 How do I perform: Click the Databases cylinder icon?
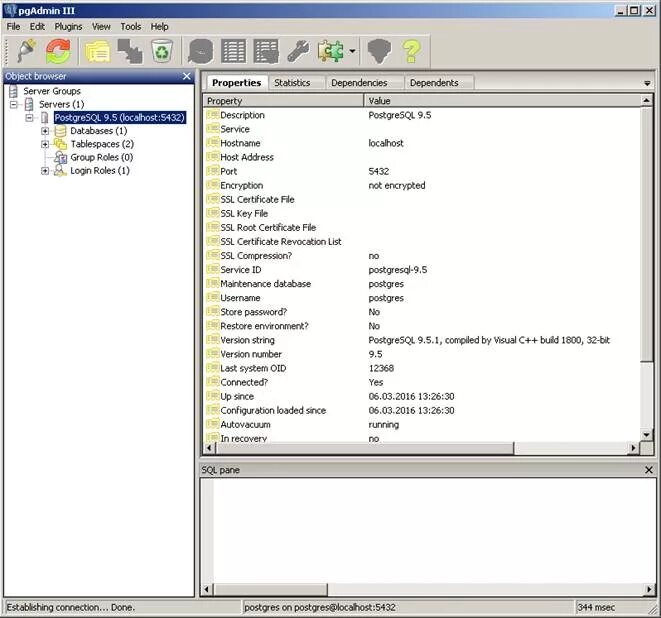point(61,131)
